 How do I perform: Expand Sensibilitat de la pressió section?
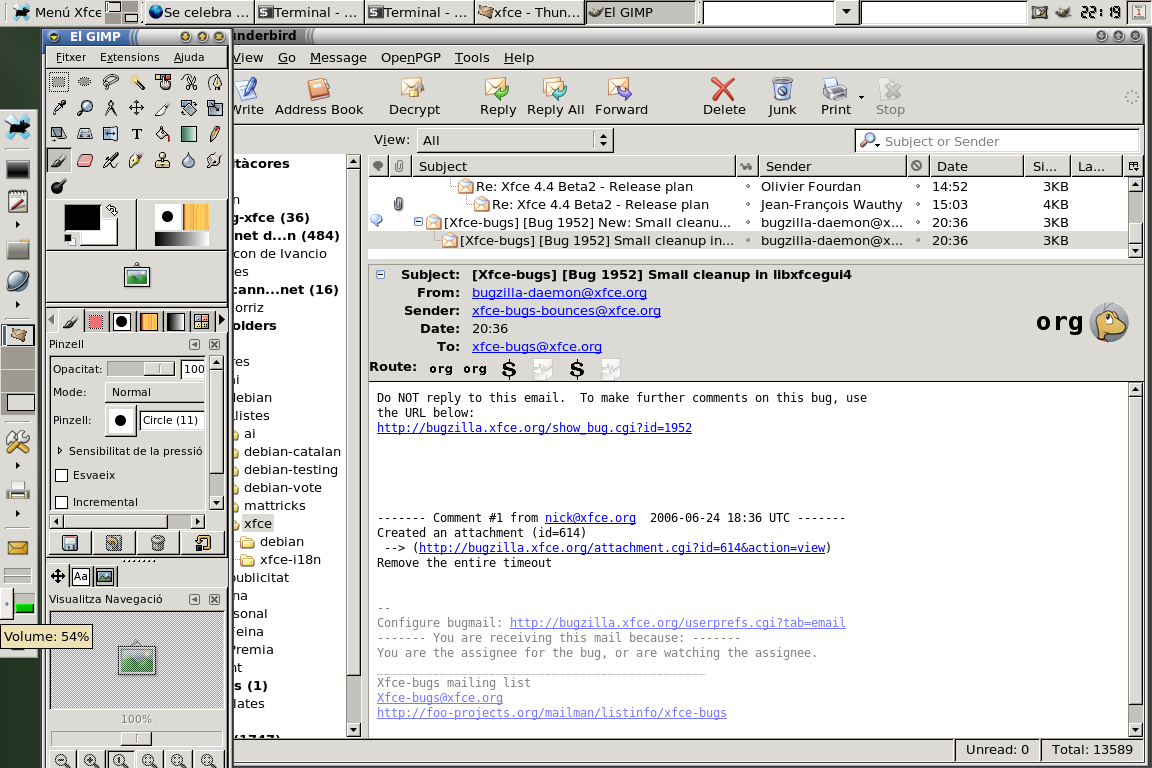pyautogui.click(x=60, y=451)
